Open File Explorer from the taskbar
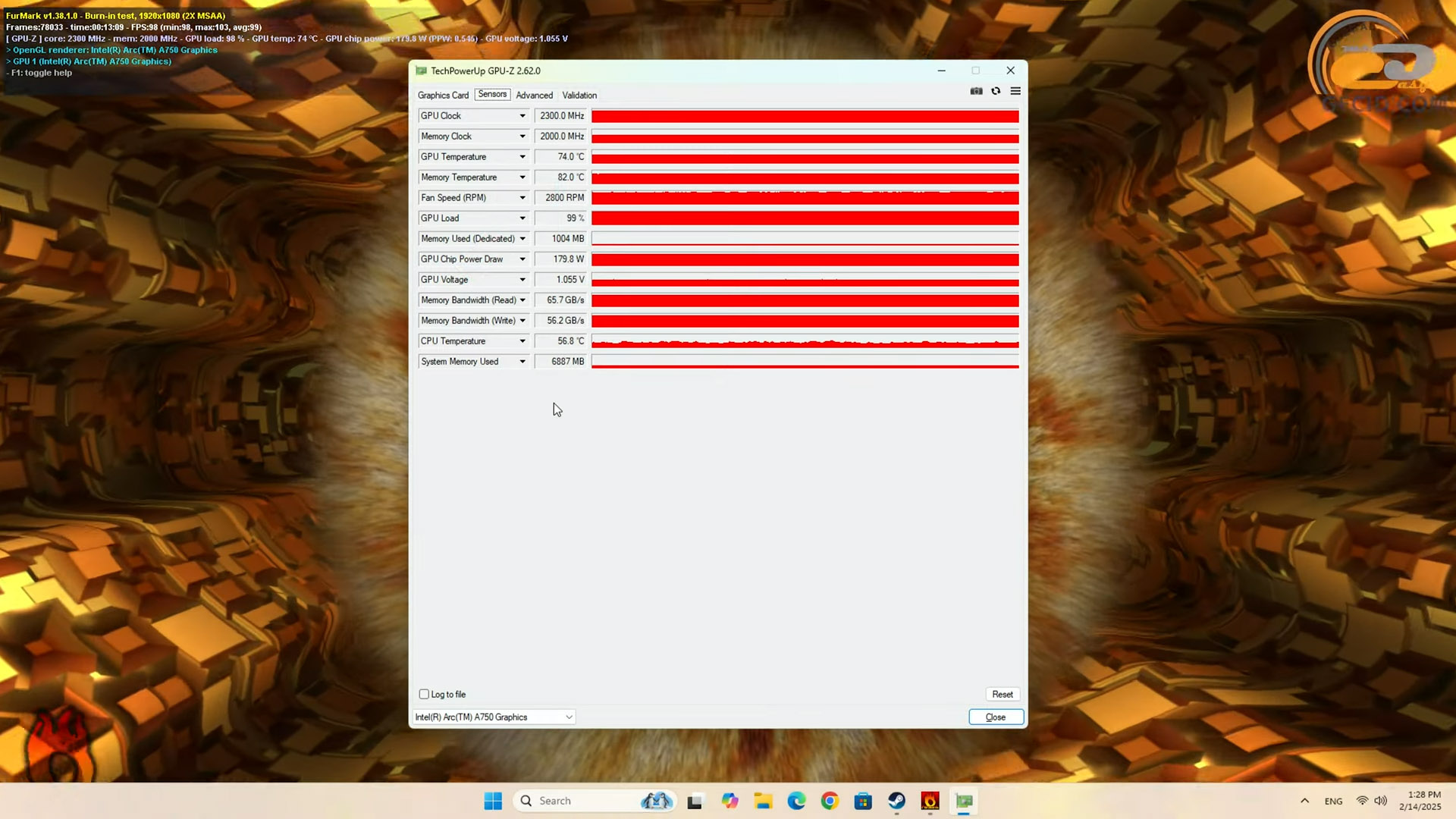 click(763, 801)
